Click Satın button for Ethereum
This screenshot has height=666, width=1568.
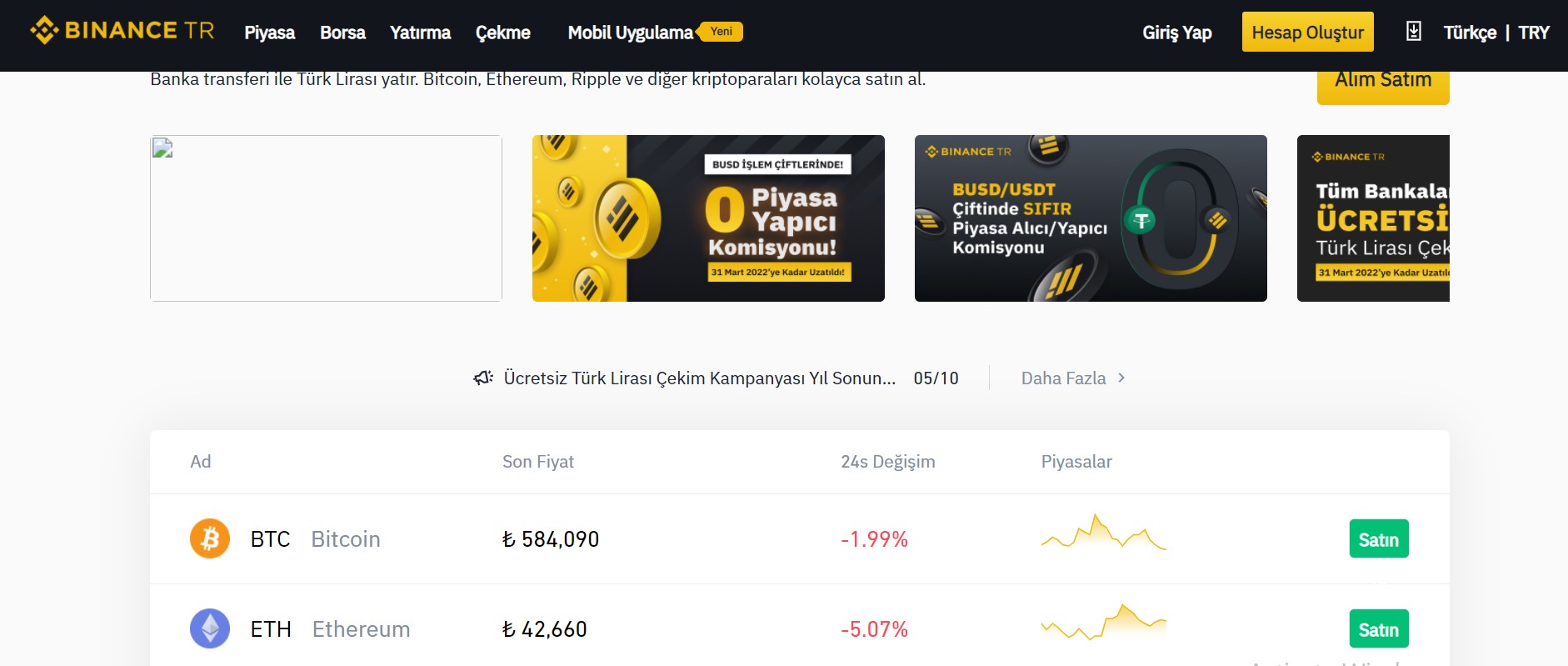click(x=1379, y=628)
